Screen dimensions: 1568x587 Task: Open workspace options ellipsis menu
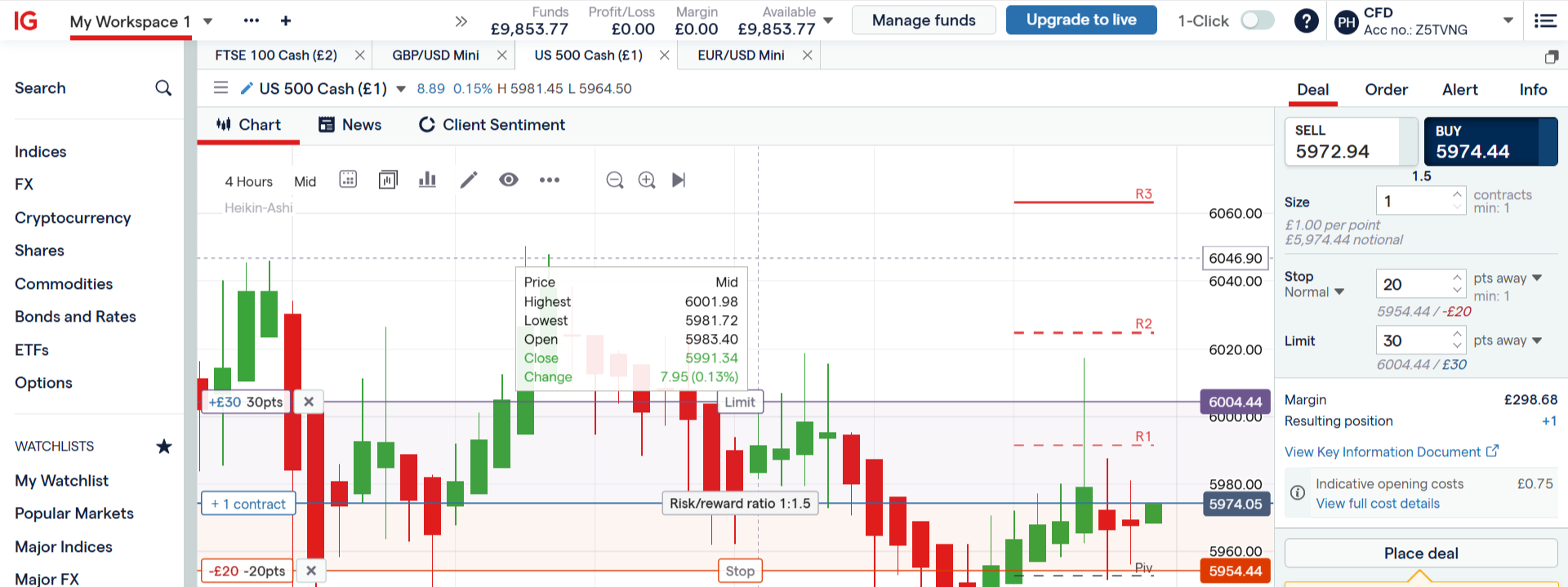click(x=252, y=20)
